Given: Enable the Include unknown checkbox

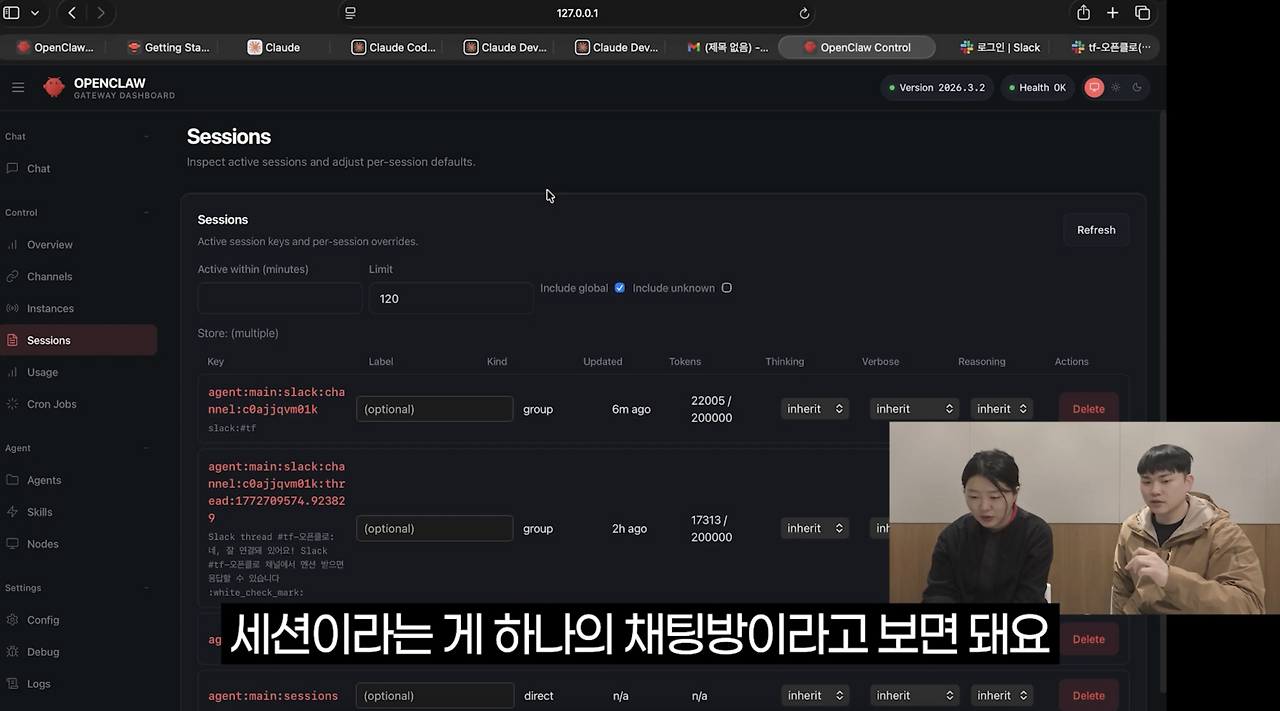Looking at the screenshot, I should [726, 287].
